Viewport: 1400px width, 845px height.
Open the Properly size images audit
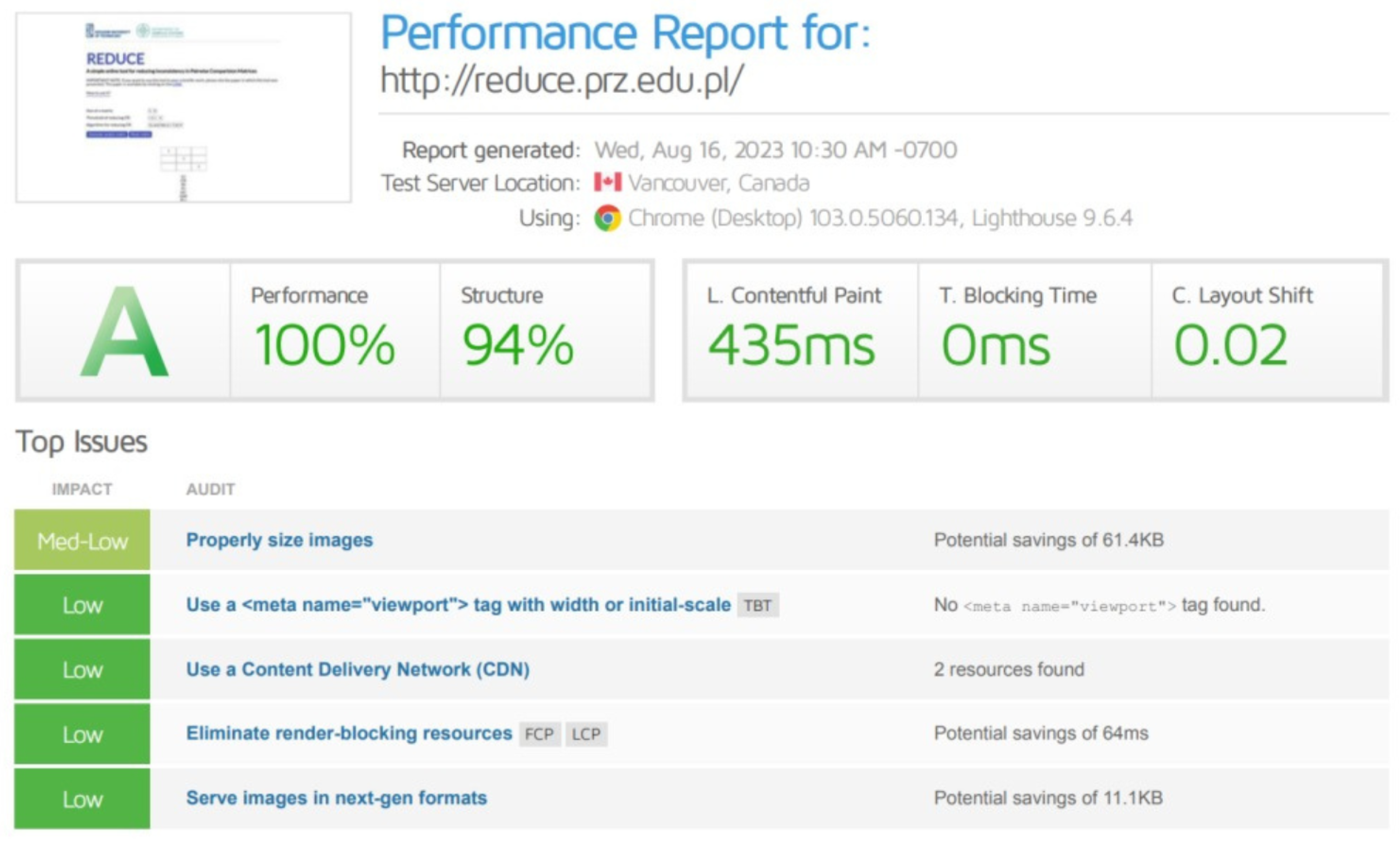[279, 540]
